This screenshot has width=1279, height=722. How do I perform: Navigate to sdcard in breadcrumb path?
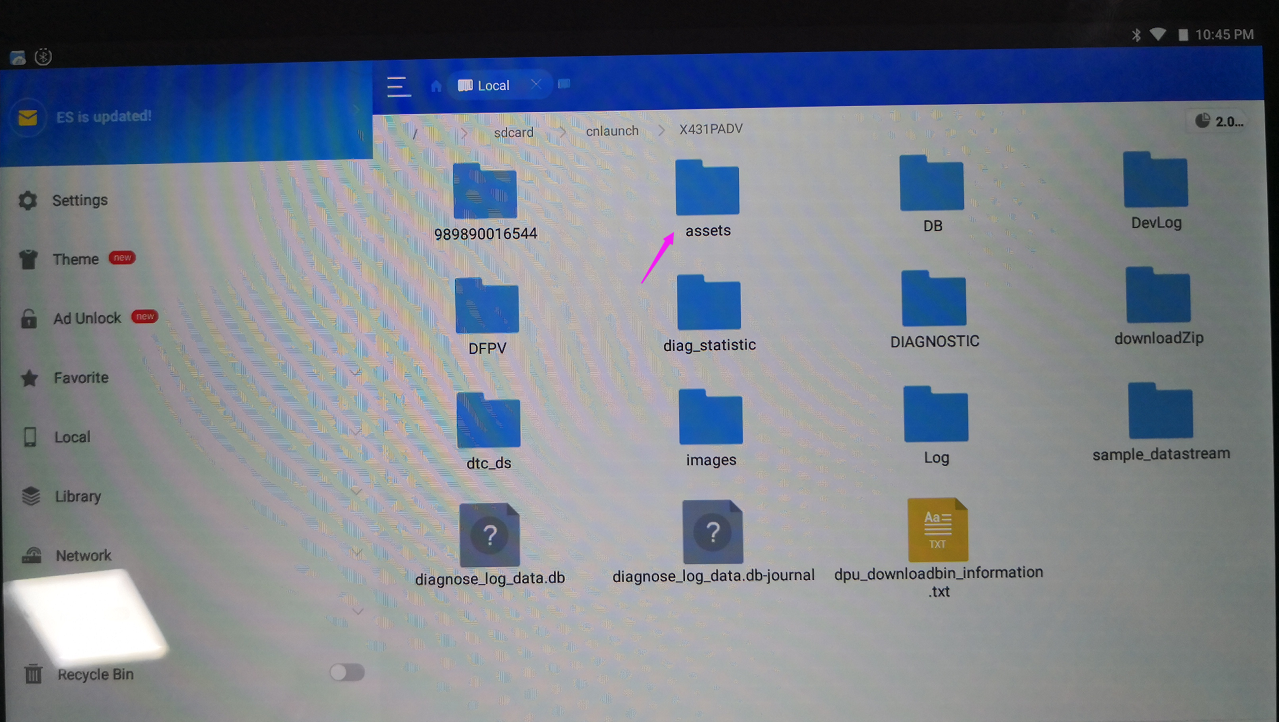[x=513, y=131]
